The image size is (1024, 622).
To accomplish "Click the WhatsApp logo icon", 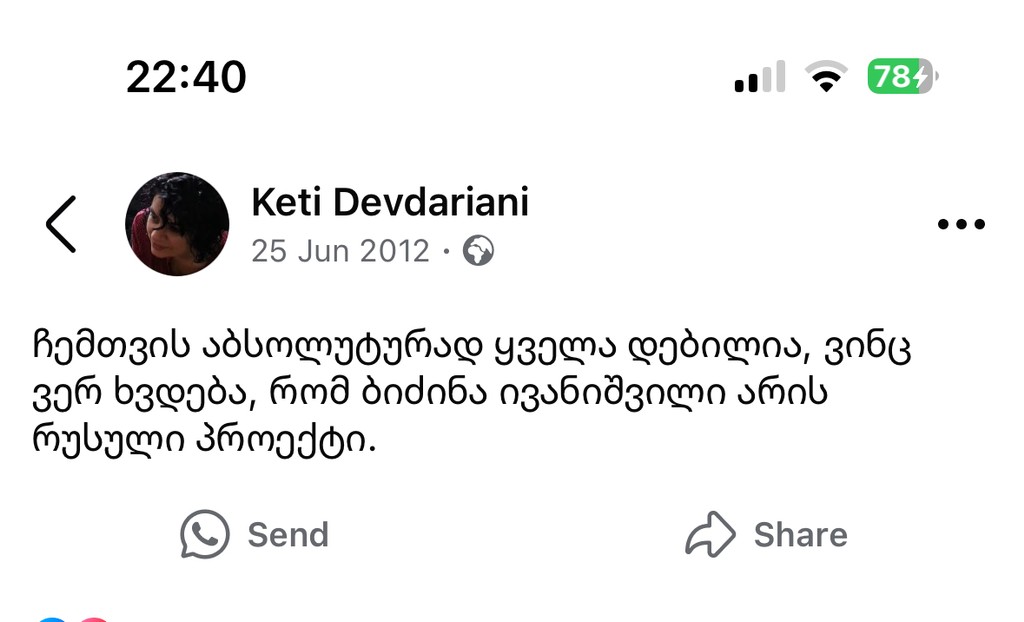I will tap(205, 534).
